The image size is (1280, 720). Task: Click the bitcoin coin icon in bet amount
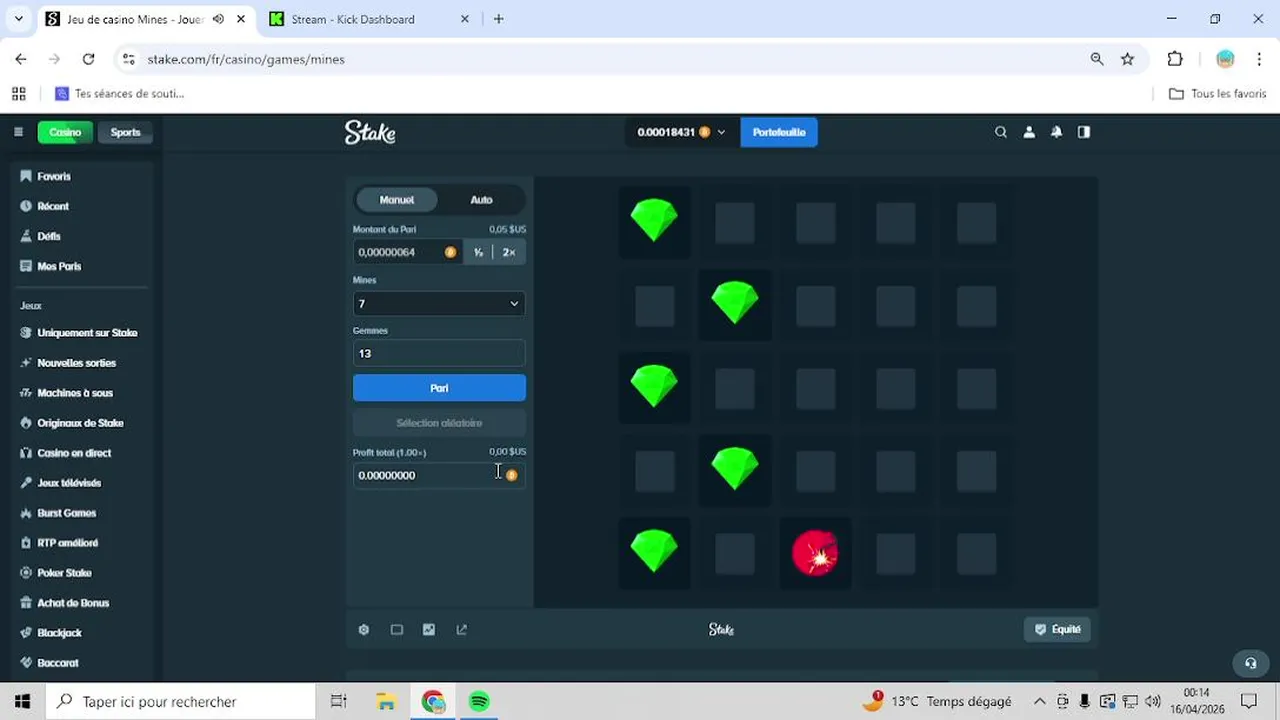click(450, 252)
